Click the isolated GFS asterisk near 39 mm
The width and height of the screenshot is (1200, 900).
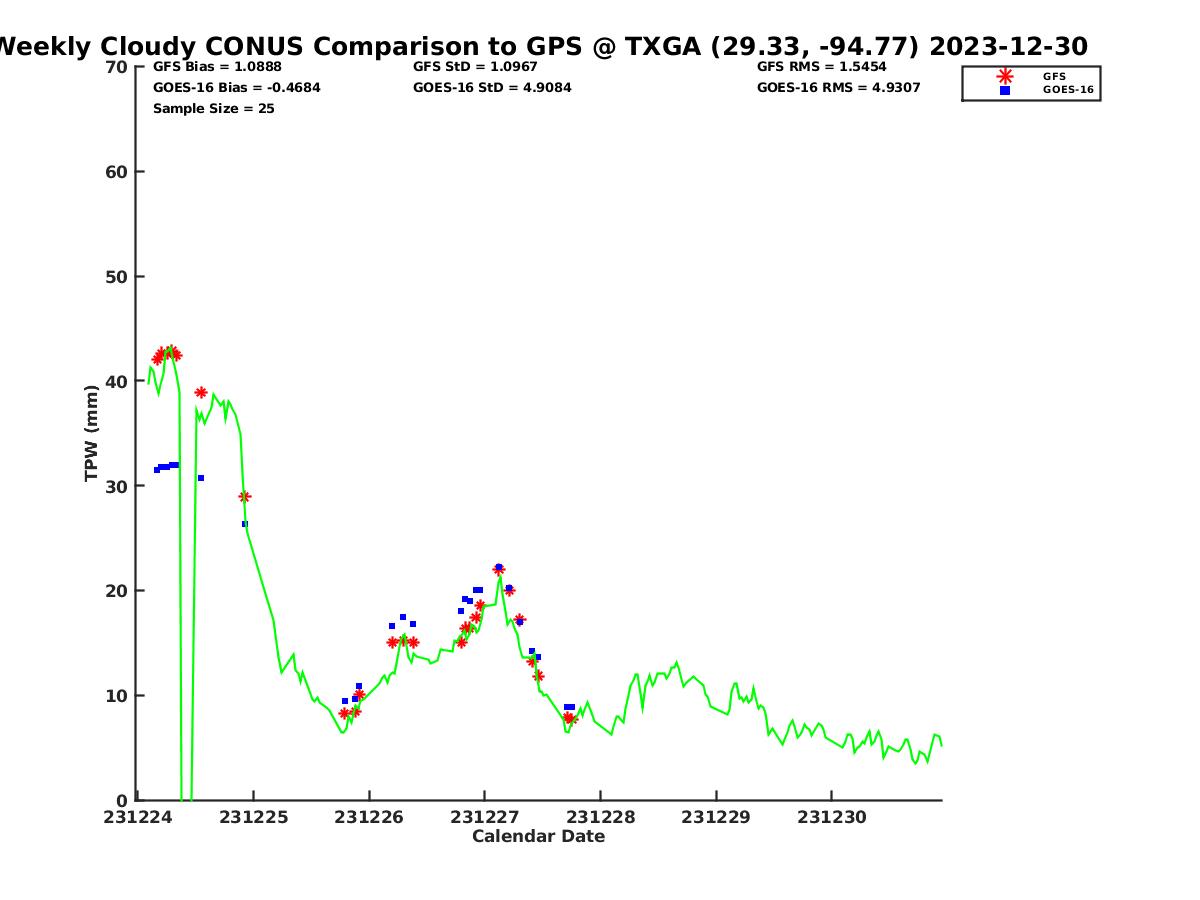pyautogui.click(x=201, y=392)
